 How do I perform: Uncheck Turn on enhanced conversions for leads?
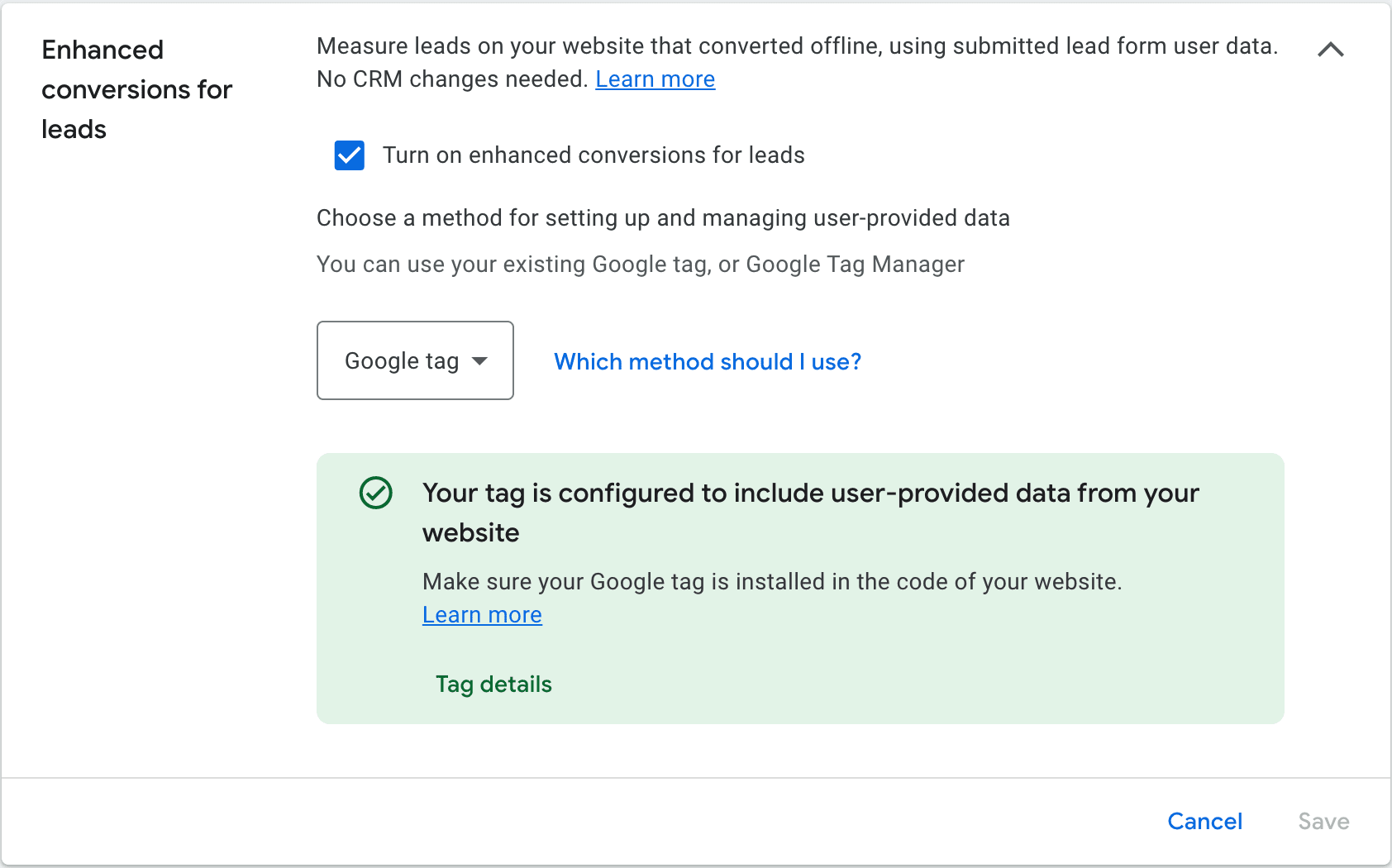[350, 155]
